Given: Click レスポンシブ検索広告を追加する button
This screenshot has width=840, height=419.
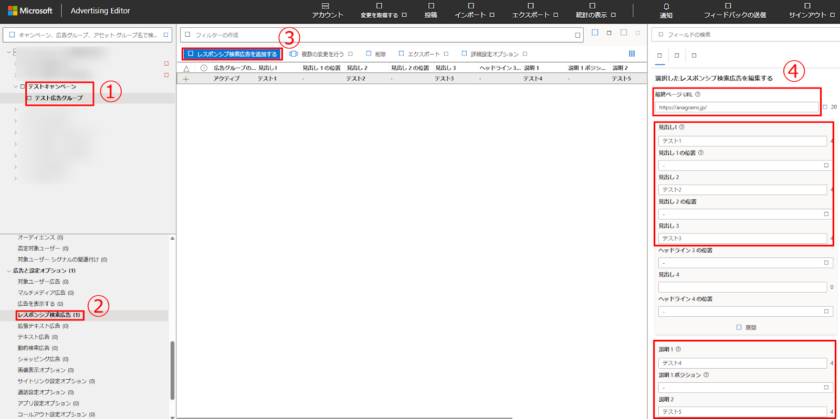Looking at the screenshot, I should pos(231,53).
